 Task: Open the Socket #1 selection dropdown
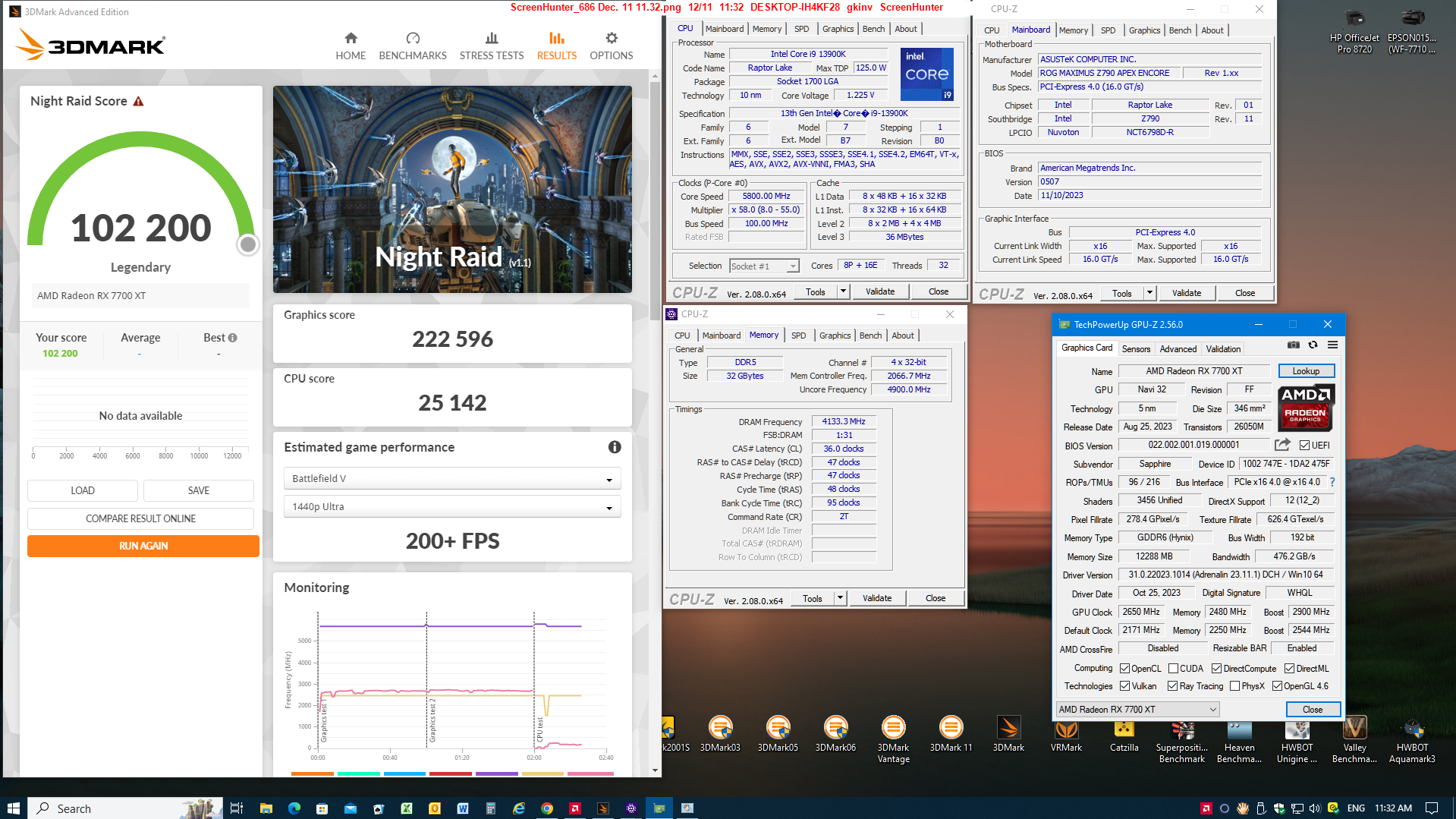[764, 266]
